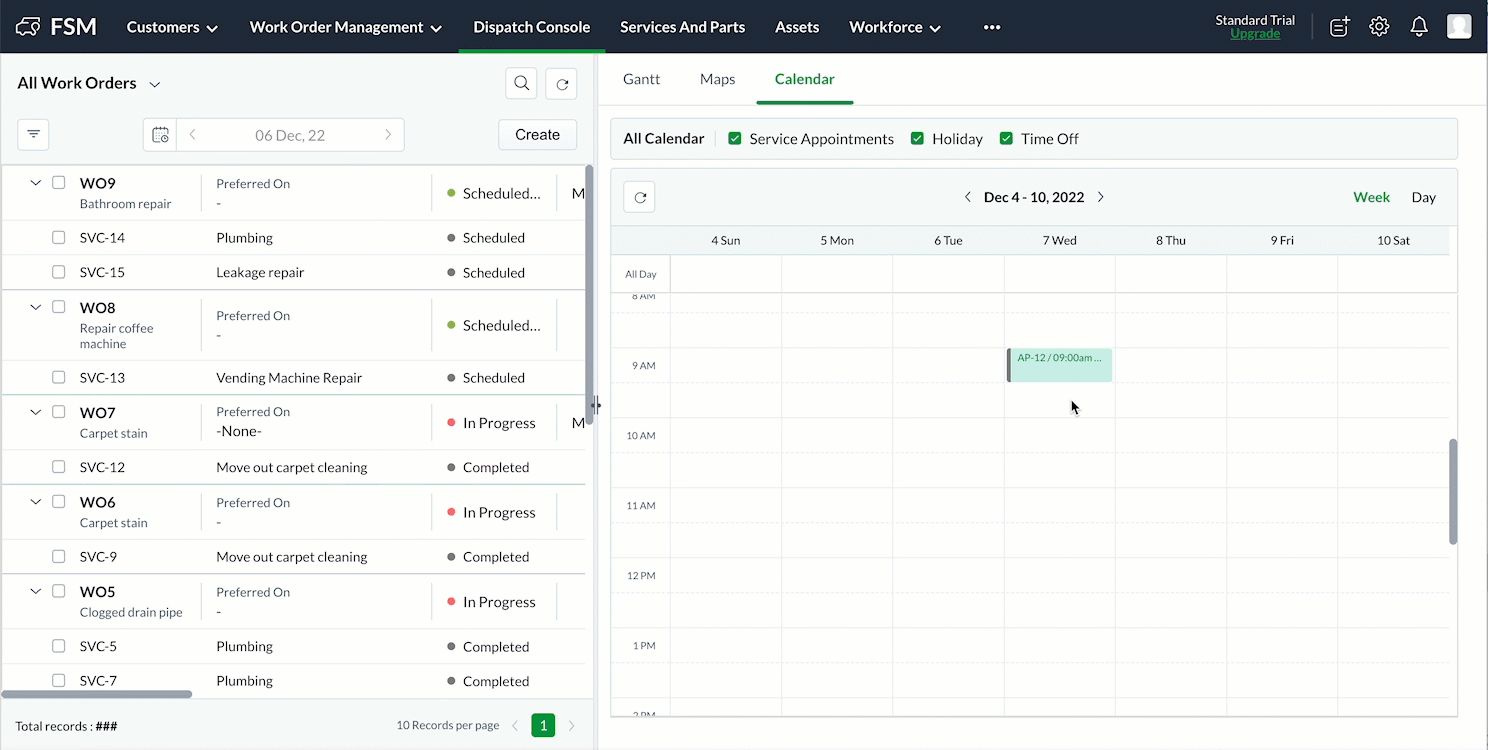The width and height of the screenshot is (1488, 750).
Task: Collapse the WO8 work order row
Action: point(36,308)
